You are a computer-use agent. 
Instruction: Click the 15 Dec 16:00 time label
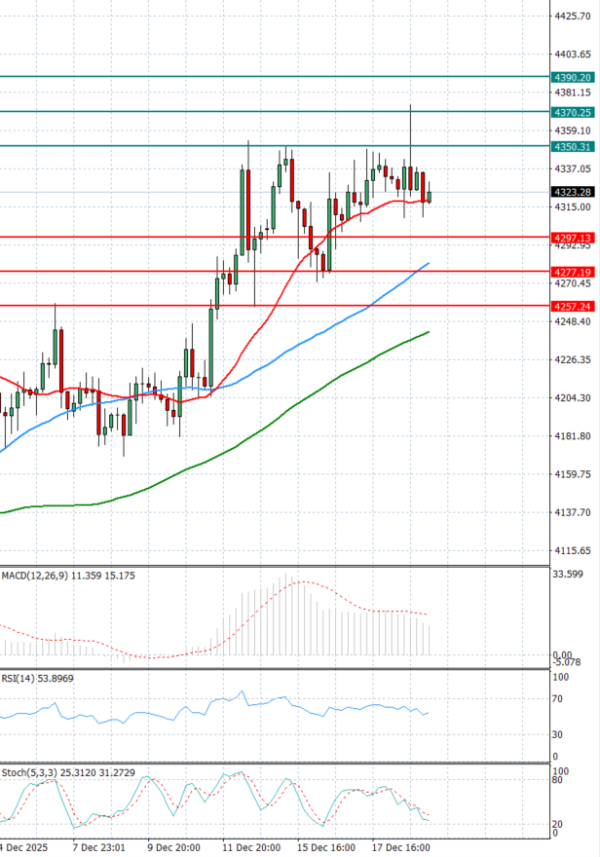click(x=325, y=847)
